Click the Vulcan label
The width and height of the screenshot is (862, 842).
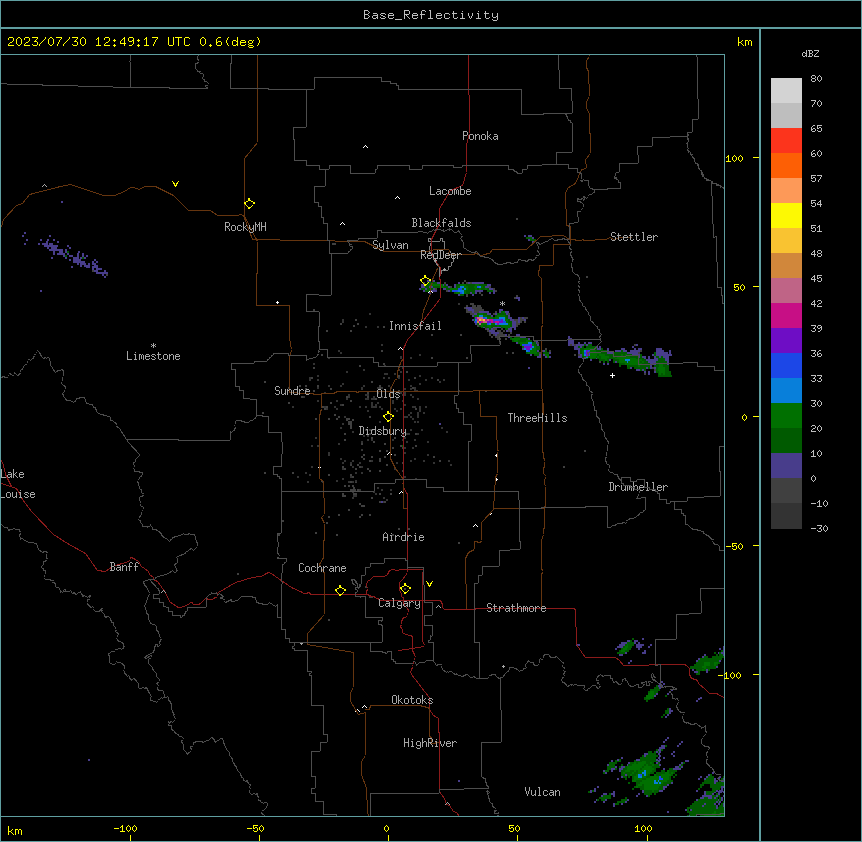pos(543,792)
